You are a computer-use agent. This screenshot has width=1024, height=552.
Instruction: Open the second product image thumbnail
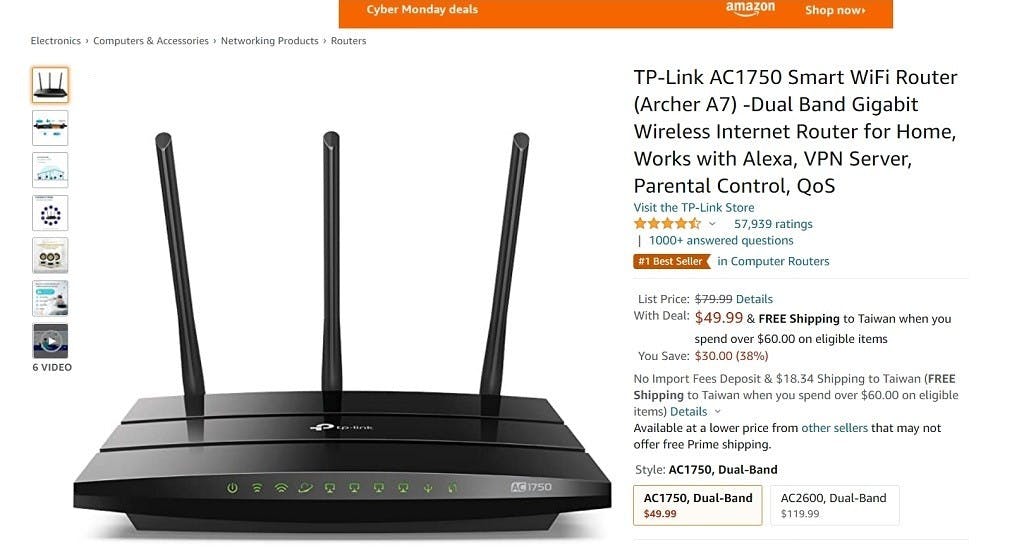(50, 127)
